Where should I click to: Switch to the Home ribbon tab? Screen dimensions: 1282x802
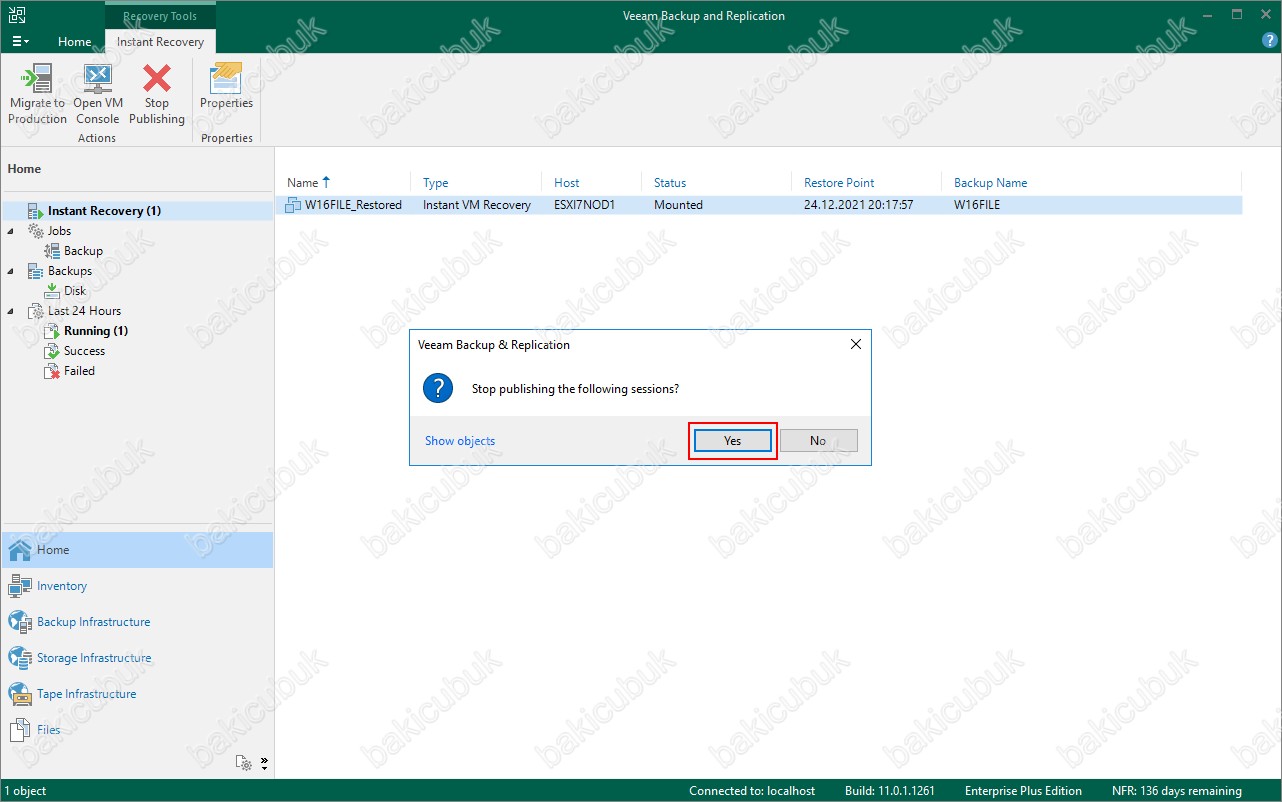click(x=74, y=42)
